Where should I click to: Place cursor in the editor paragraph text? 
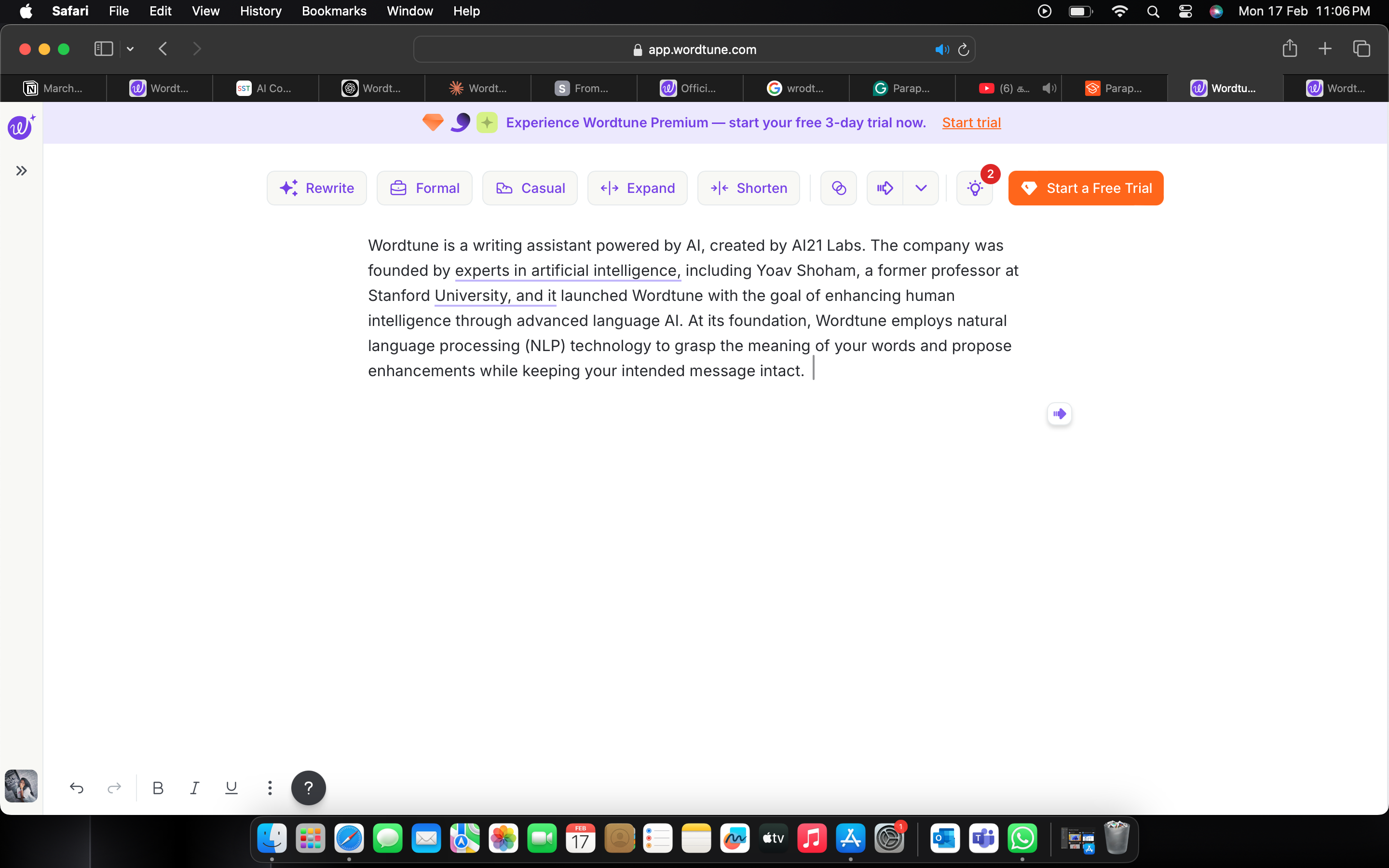694,308
